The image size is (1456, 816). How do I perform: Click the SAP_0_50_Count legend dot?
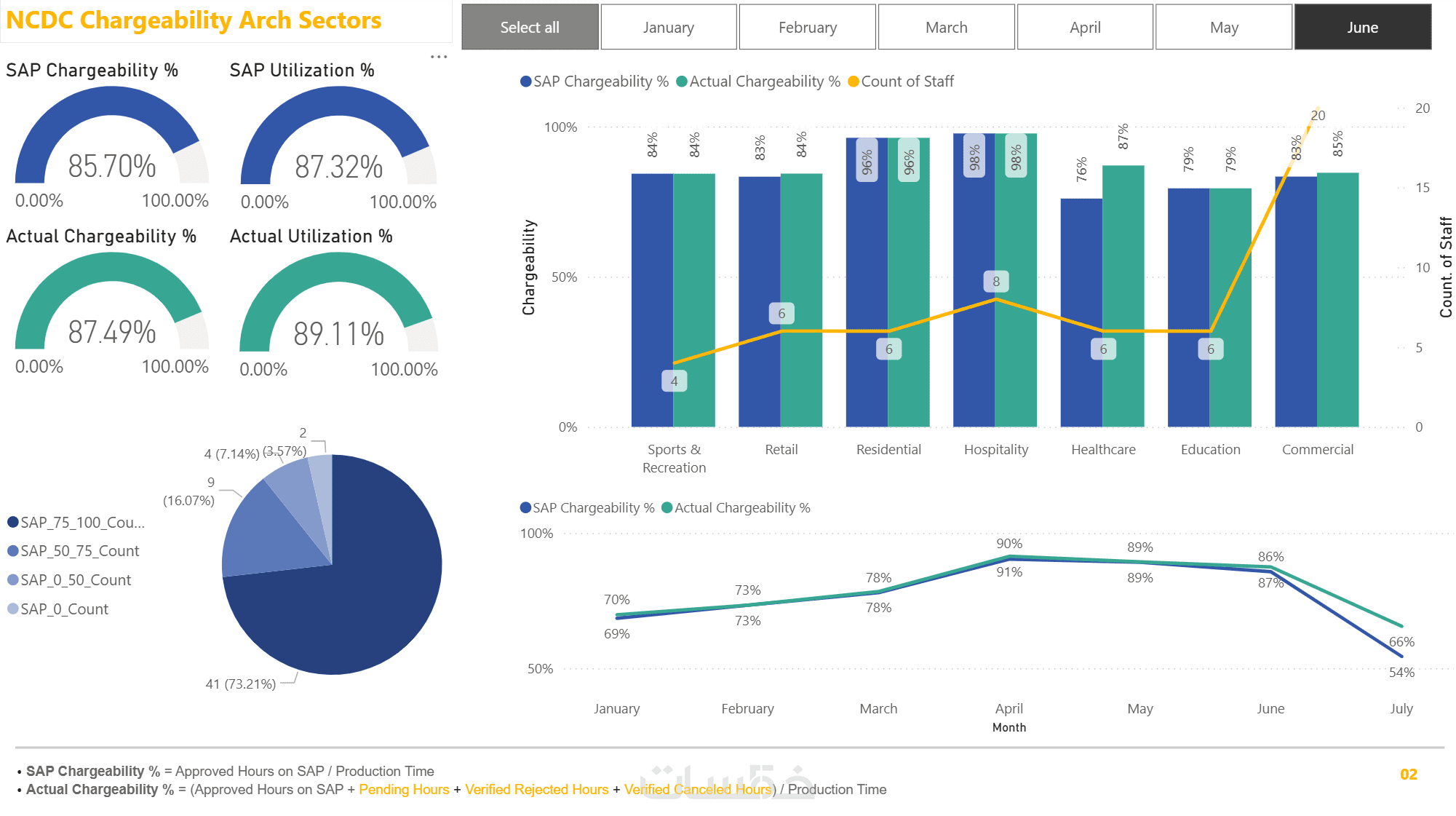[12, 580]
